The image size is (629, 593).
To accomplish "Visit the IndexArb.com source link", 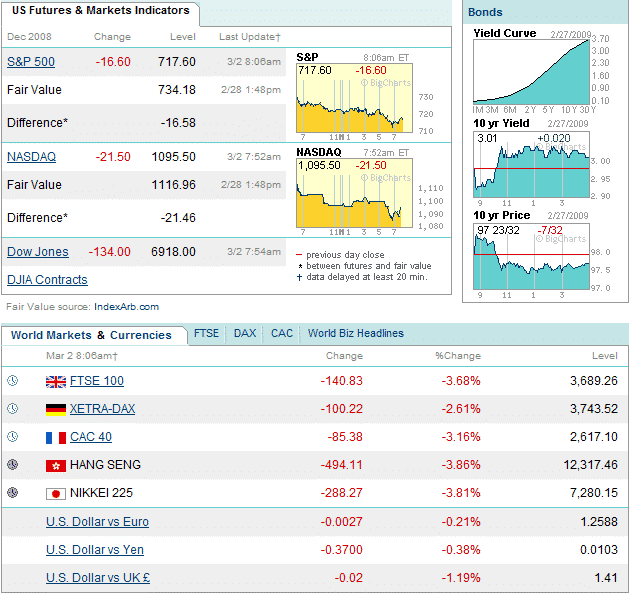I will (x=126, y=307).
